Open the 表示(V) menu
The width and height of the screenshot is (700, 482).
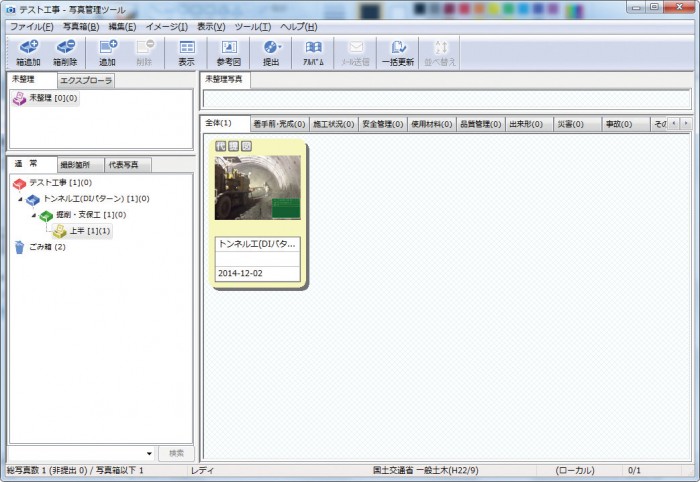(x=211, y=27)
